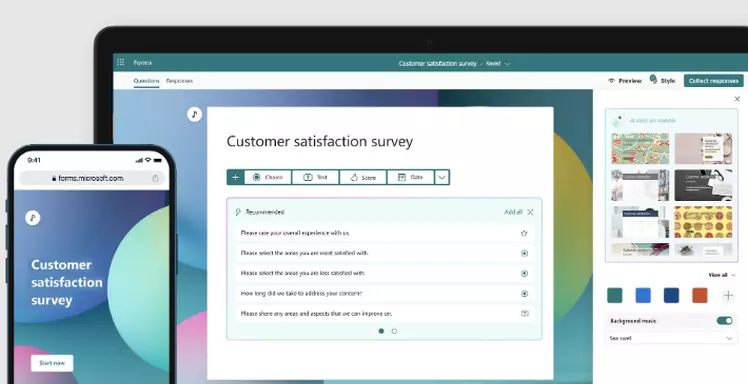This screenshot has width=748, height=384.
Task: Choose the gray light theme in second row
Action: pyautogui.click(x=640, y=185)
